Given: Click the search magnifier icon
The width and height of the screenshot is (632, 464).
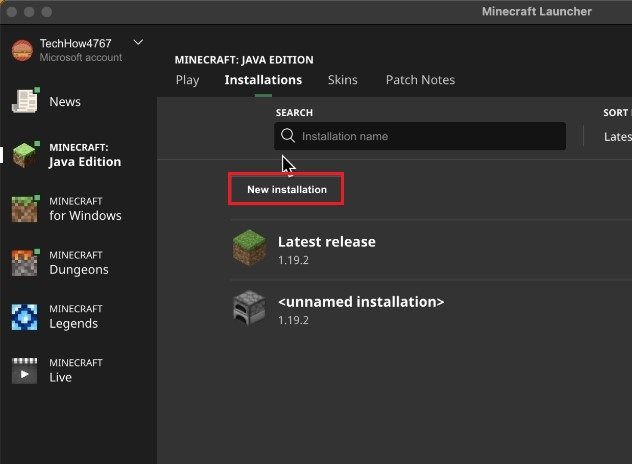Looking at the screenshot, I should point(289,136).
